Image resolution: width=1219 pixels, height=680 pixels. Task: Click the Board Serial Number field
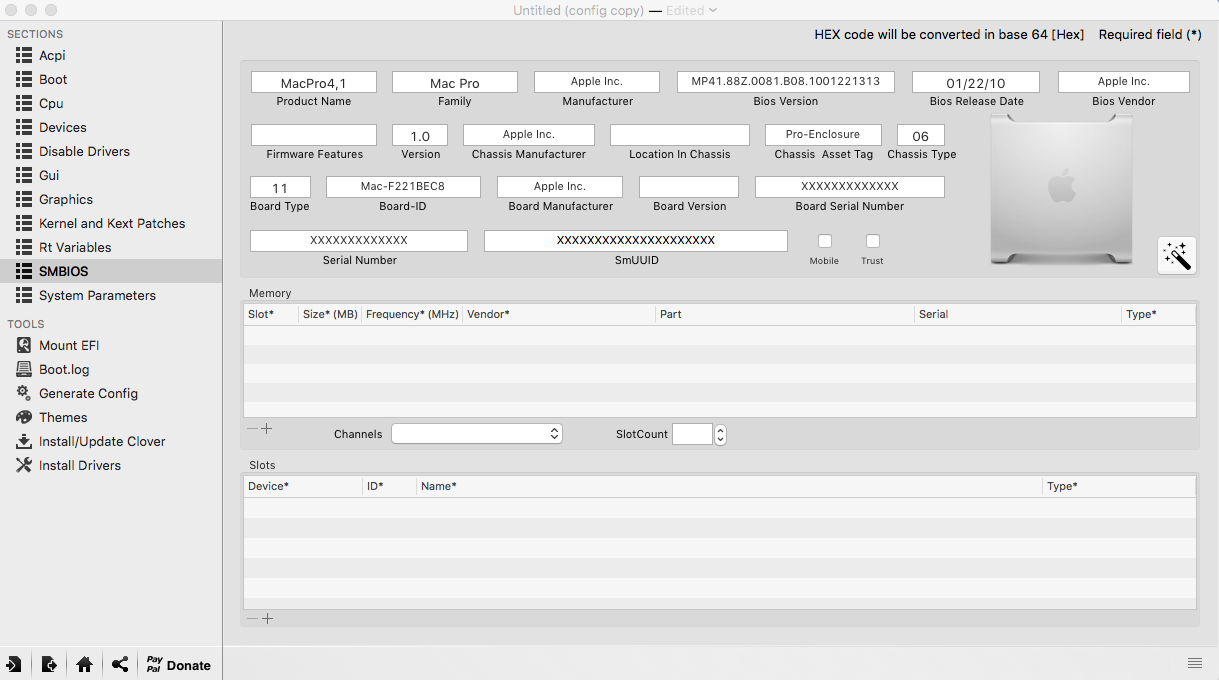[850, 187]
